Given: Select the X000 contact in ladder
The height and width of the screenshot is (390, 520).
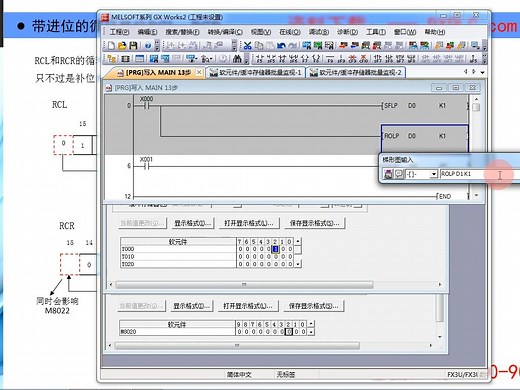Looking at the screenshot, I should (x=146, y=105).
